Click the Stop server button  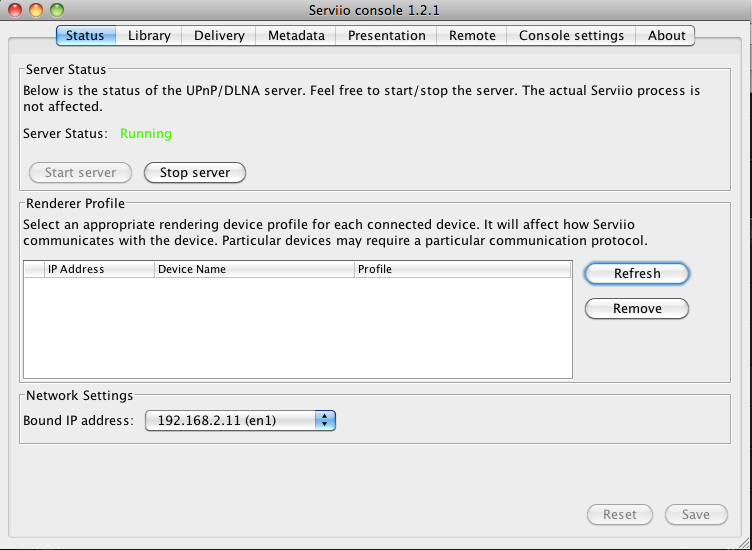195,172
